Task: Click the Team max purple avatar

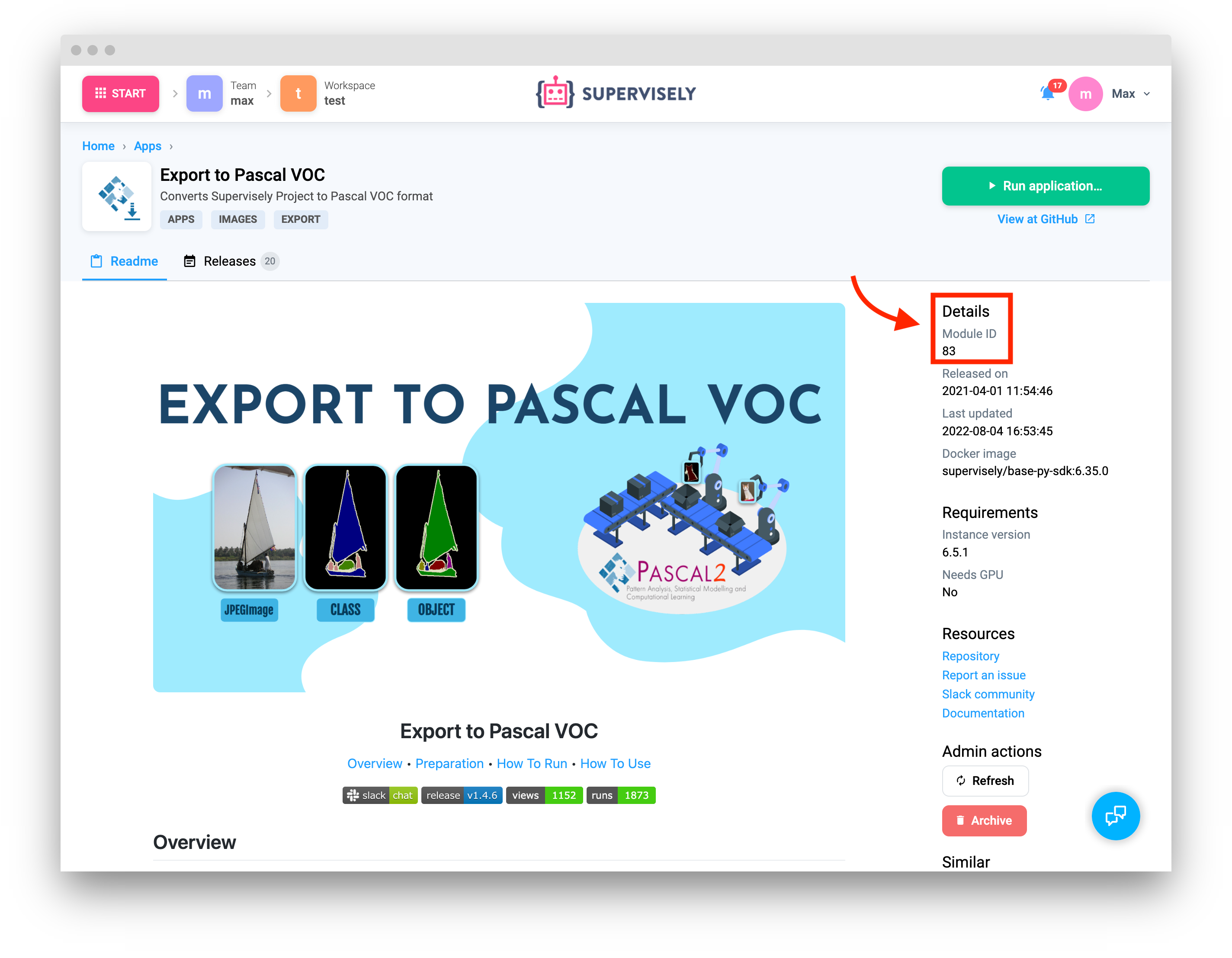Action: [x=204, y=93]
